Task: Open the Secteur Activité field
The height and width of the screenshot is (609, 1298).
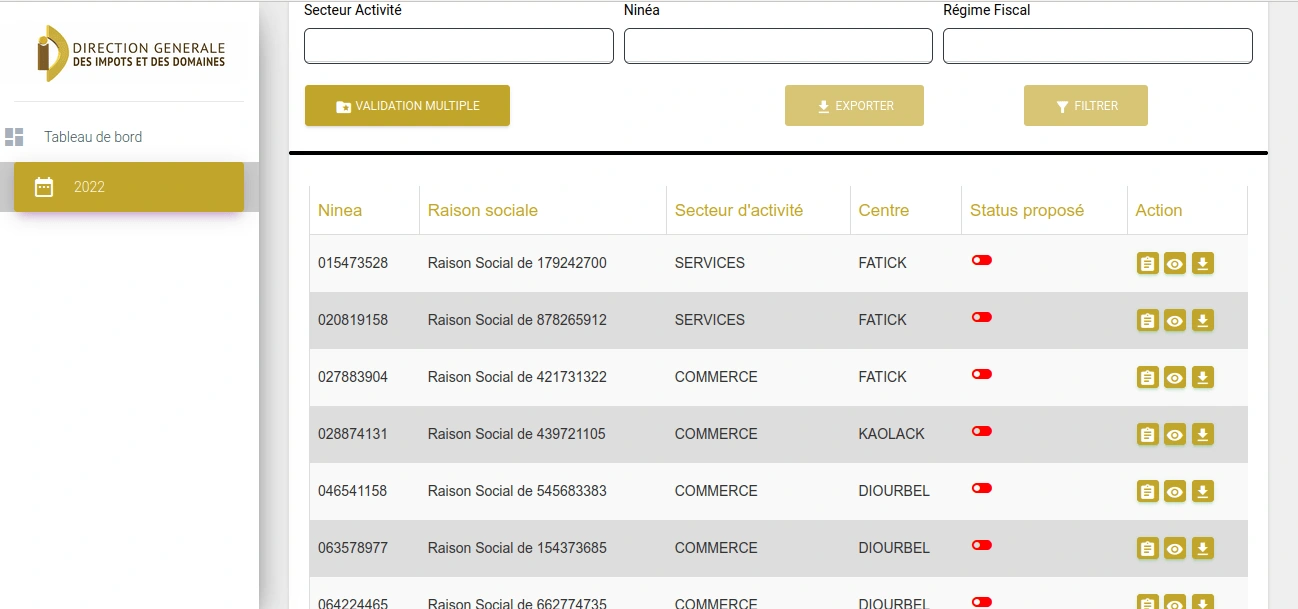Action: [x=458, y=46]
